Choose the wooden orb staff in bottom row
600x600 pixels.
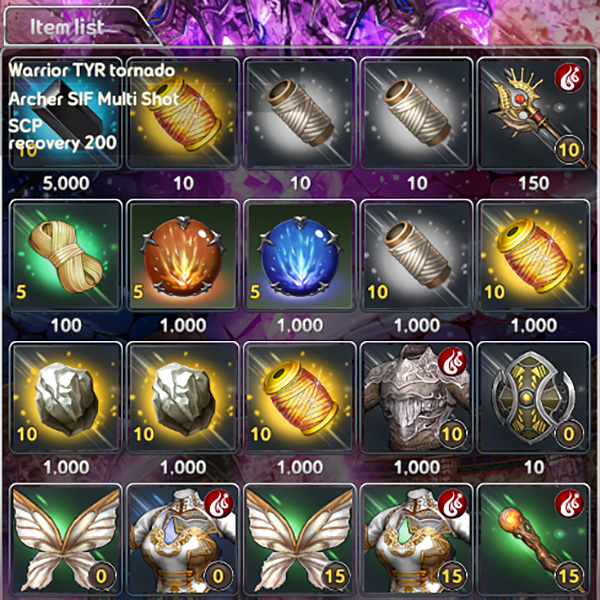(x=533, y=540)
